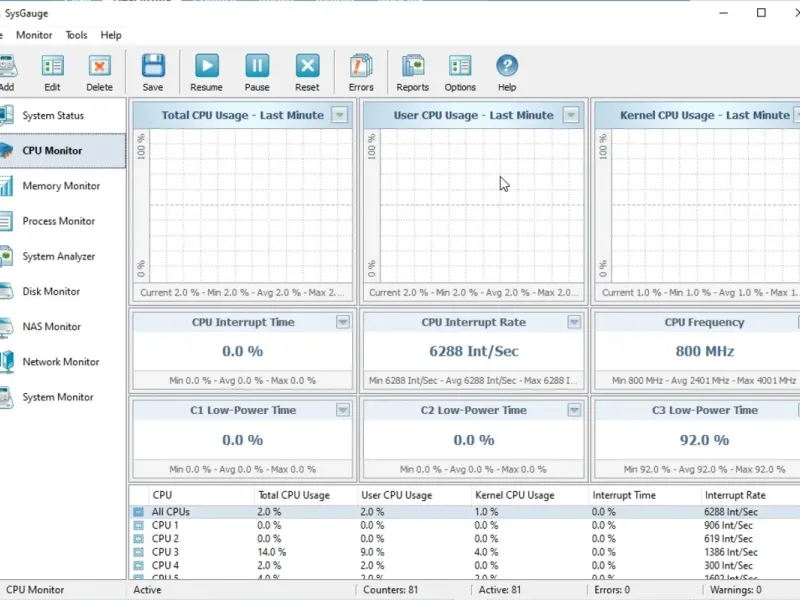Sort by the Interrupt Rate column header

point(750,495)
